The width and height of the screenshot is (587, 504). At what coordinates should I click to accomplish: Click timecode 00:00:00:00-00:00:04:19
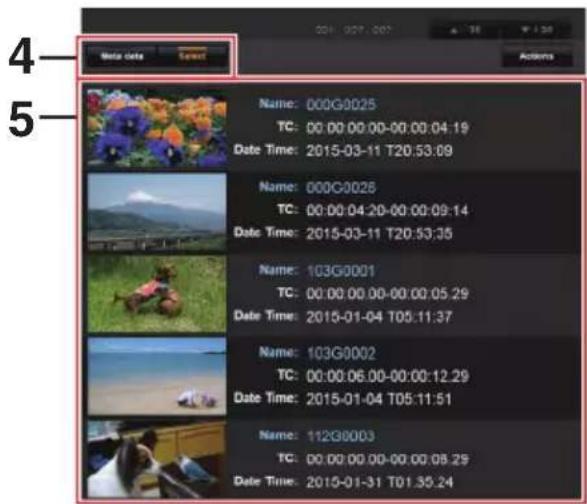pos(387,128)
